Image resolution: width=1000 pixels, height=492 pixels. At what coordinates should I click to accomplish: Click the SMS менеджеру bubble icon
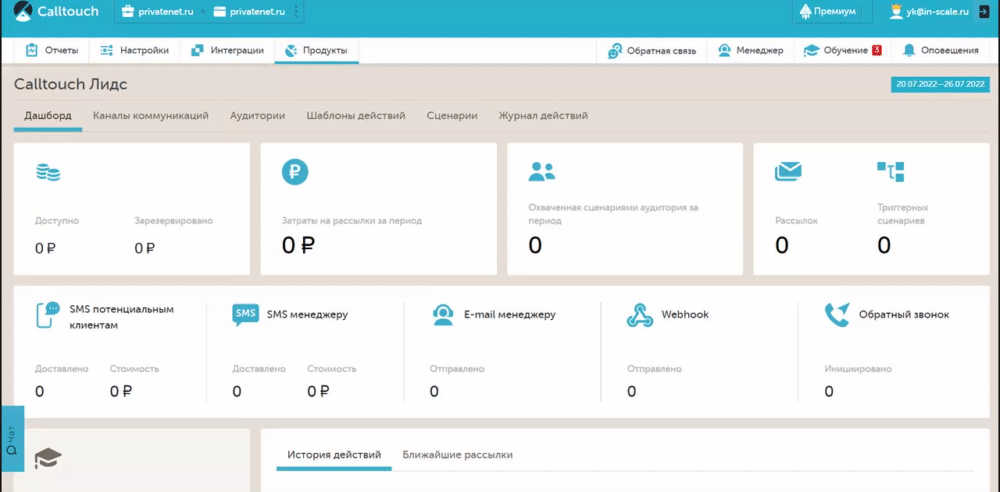tap(246, 315)
